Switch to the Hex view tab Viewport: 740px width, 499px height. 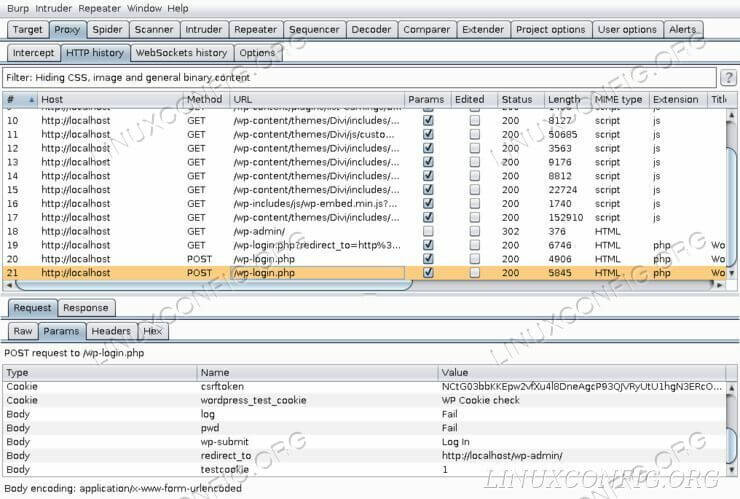pos(152,331)
